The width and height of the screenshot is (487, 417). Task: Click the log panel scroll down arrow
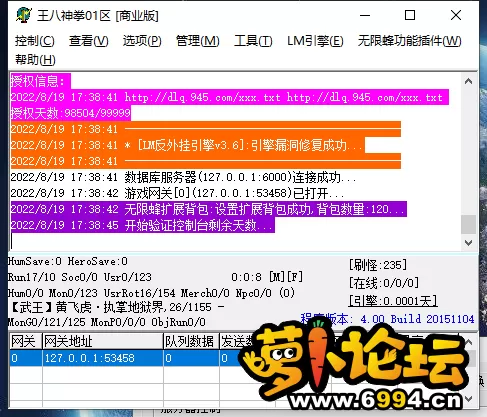point(468,243)
